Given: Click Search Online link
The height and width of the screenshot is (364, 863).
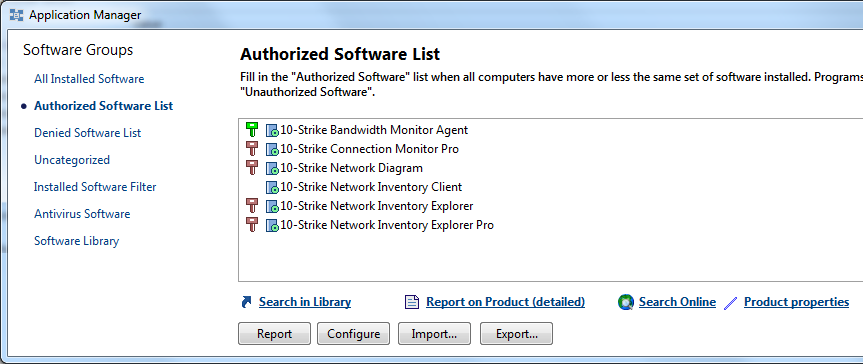Looking at the screenshot, I should [x=678, y=302].
